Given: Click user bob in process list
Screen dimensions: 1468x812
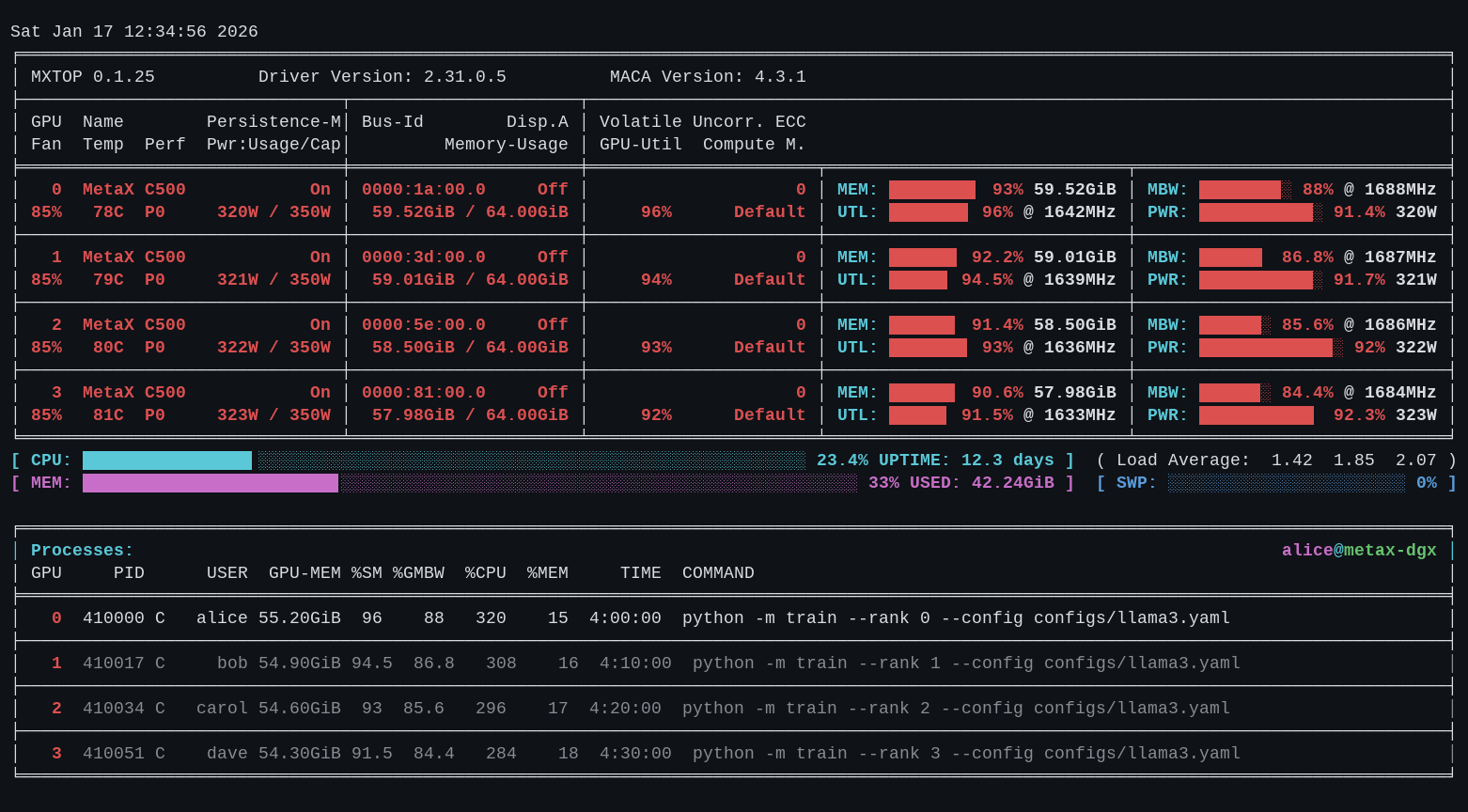Looking at the screenshot, I should coord(232,664).
